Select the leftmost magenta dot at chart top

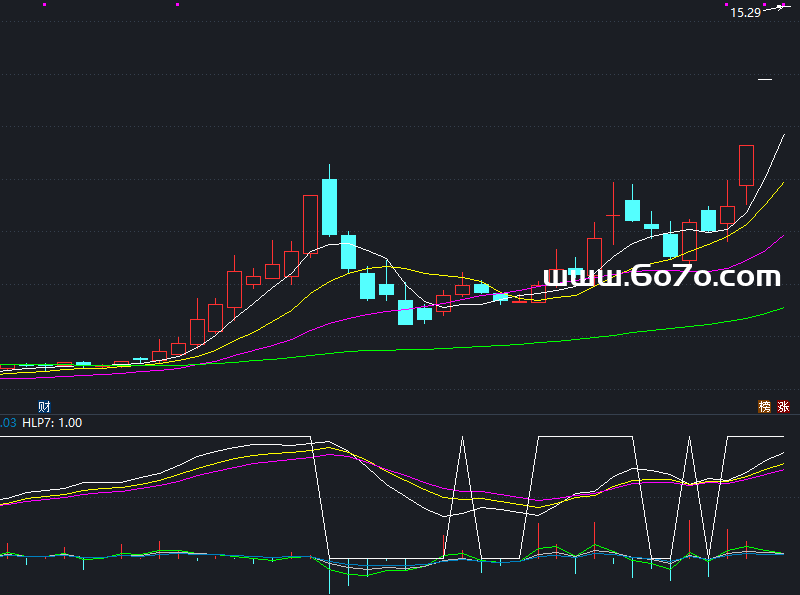(45, 4)
